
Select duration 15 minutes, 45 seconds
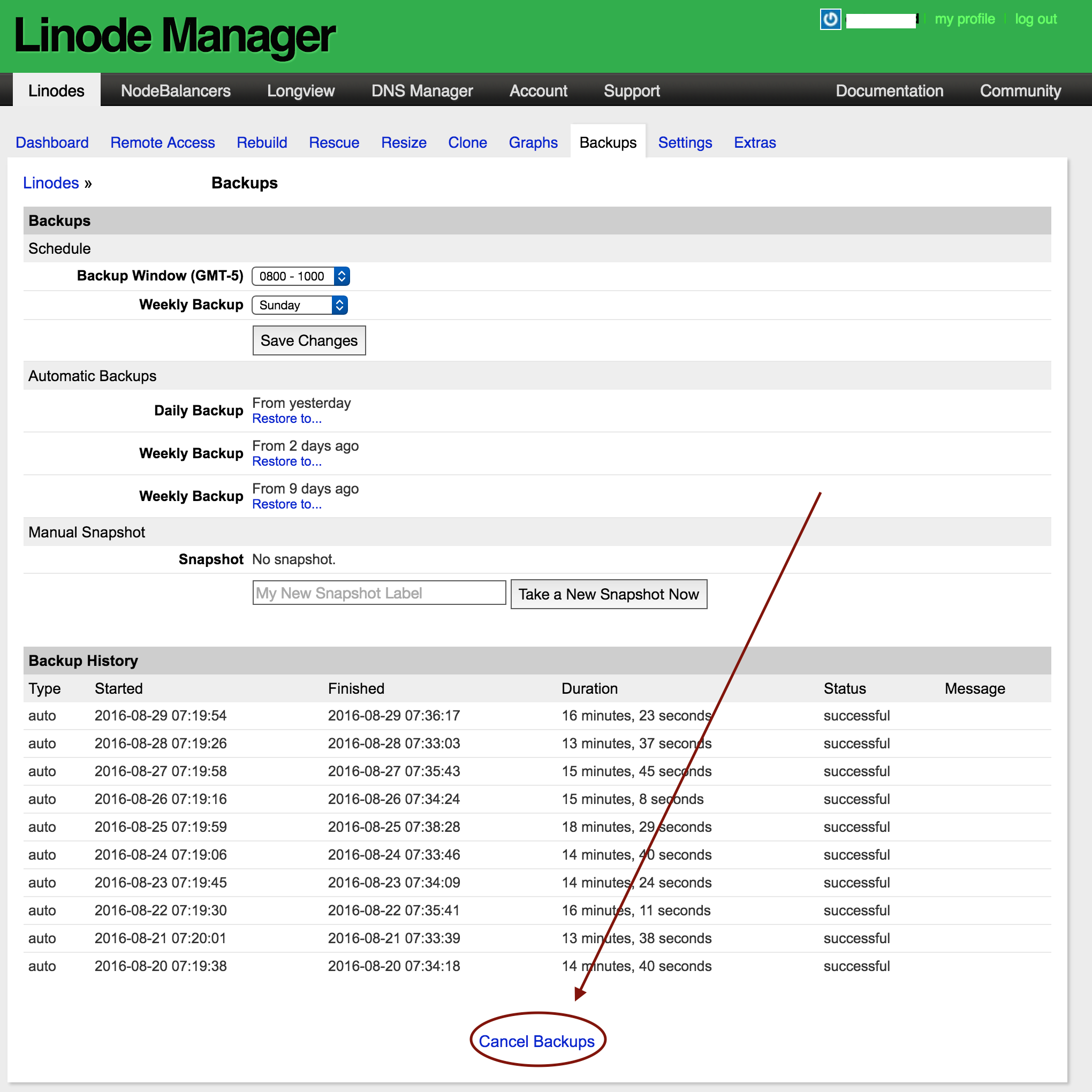tap(636, 771)
